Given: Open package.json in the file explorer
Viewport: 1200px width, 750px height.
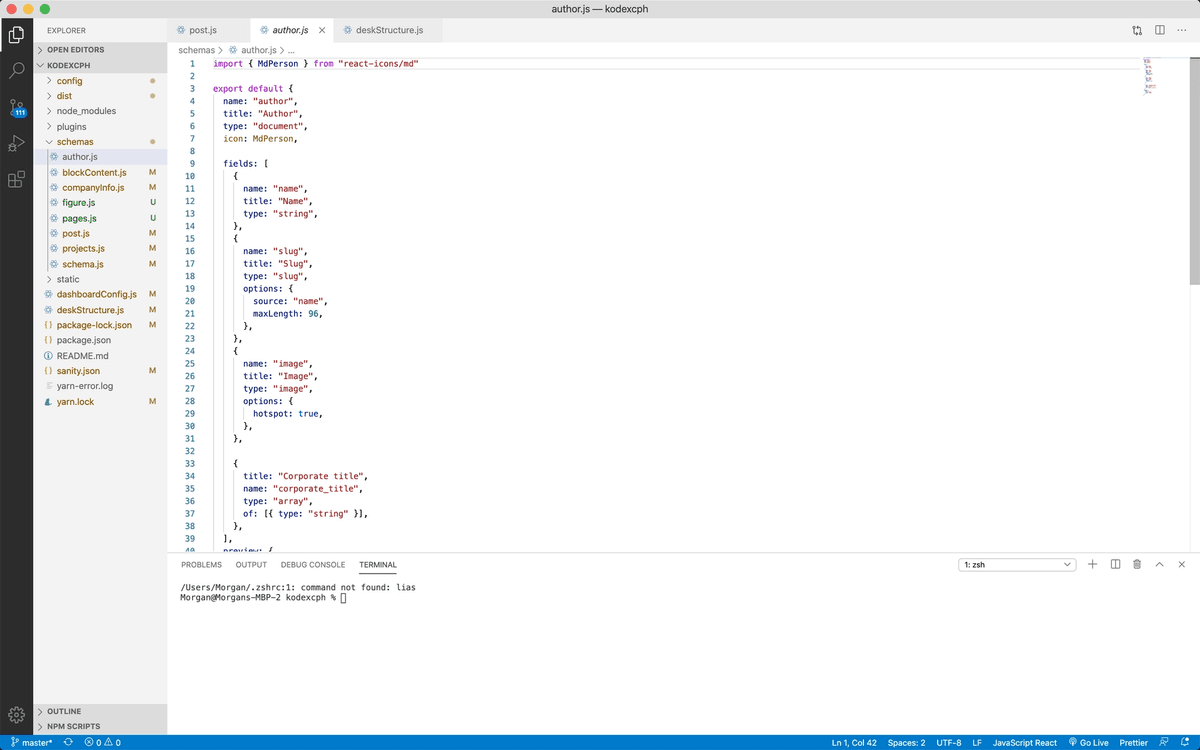Looking at the screenshot, I should point(83,340).
